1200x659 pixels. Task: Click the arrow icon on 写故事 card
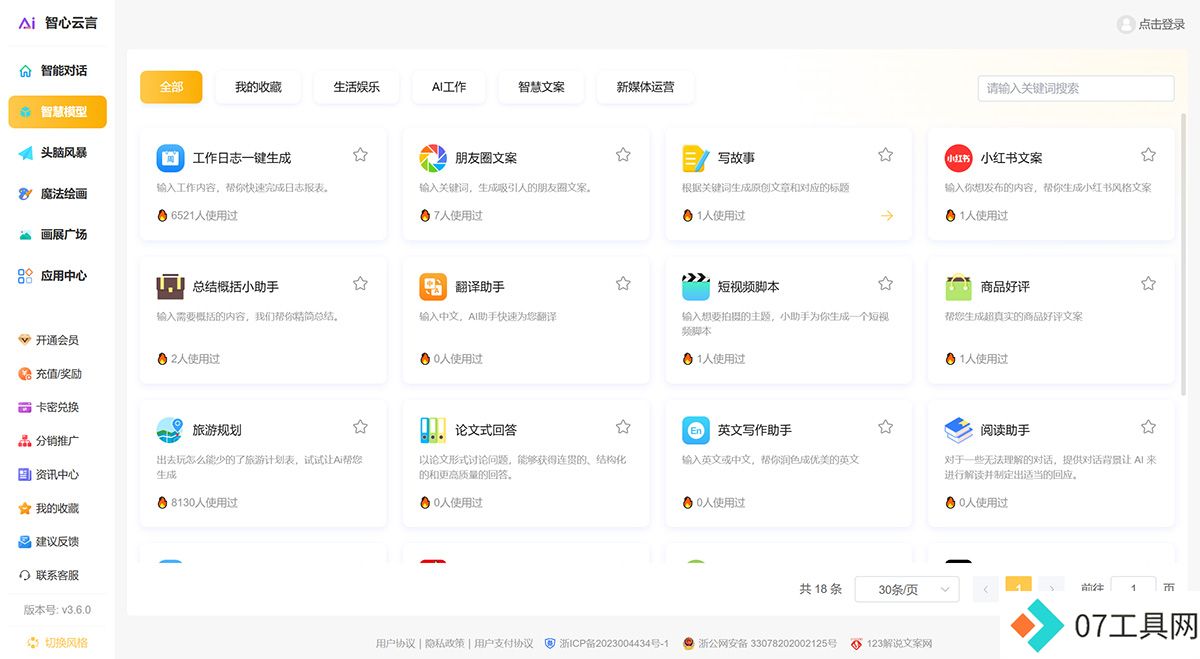tap(886, 215)
